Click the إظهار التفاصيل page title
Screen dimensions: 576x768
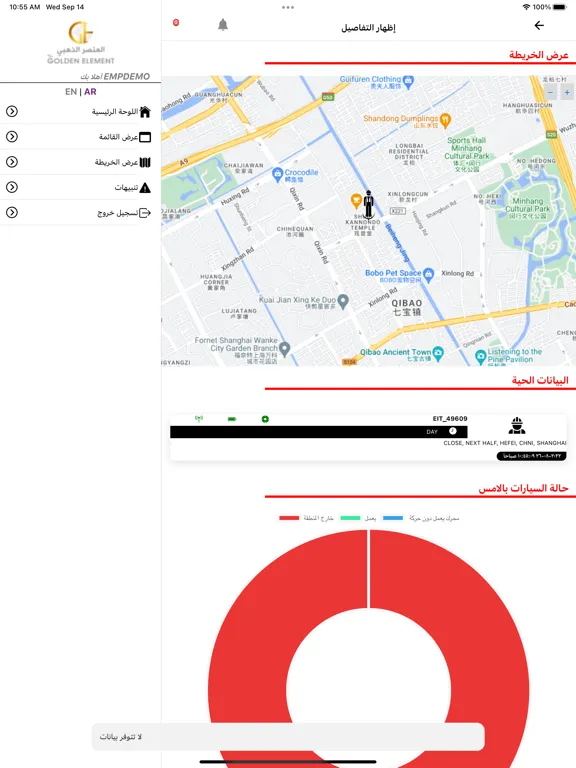coord(368,28)
